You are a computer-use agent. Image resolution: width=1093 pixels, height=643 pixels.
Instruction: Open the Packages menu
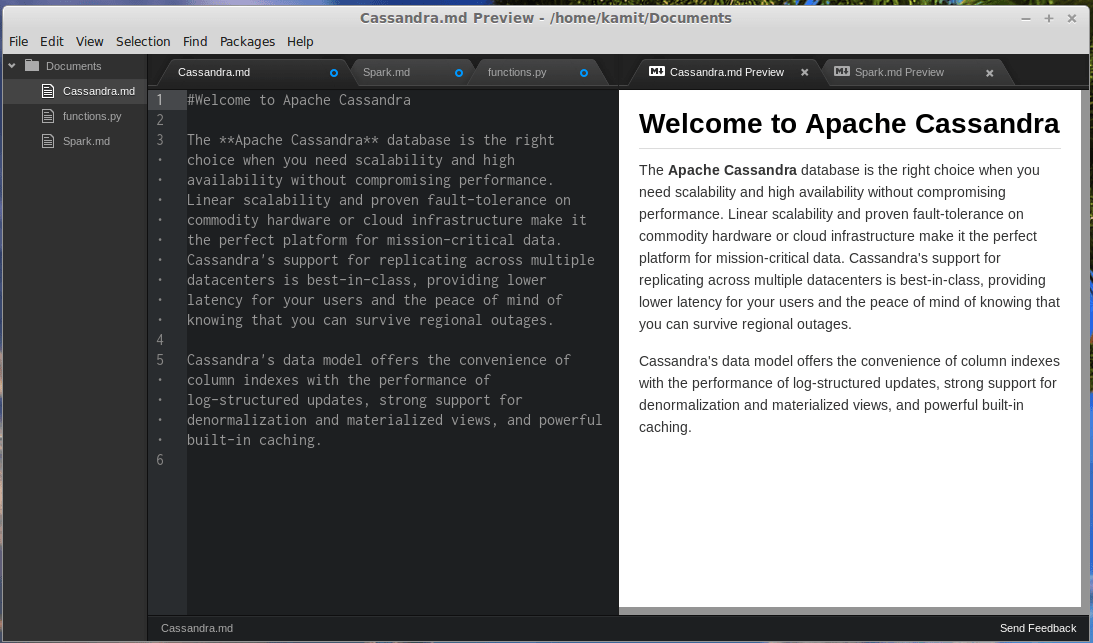247,41
